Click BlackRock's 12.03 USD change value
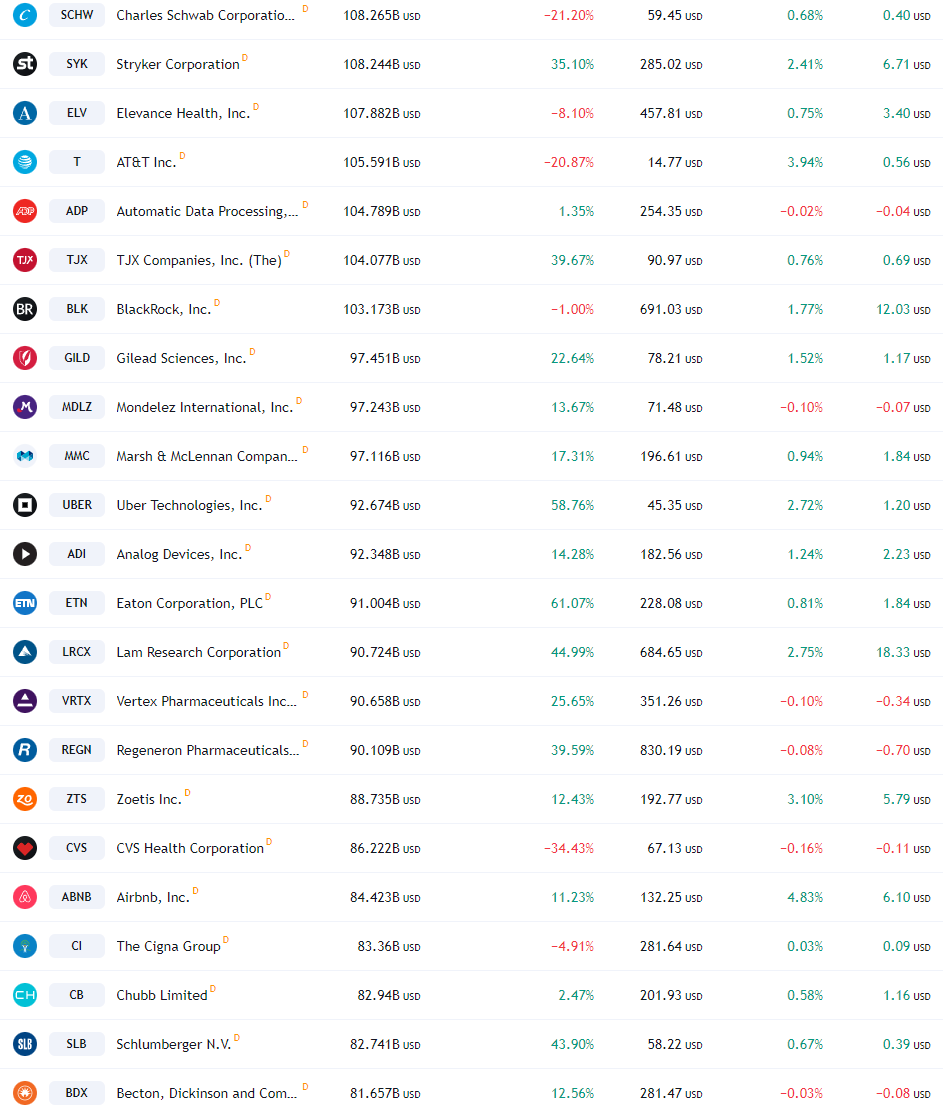The image size is (943, 1106). pyautogui.click(x=903, y=310)
